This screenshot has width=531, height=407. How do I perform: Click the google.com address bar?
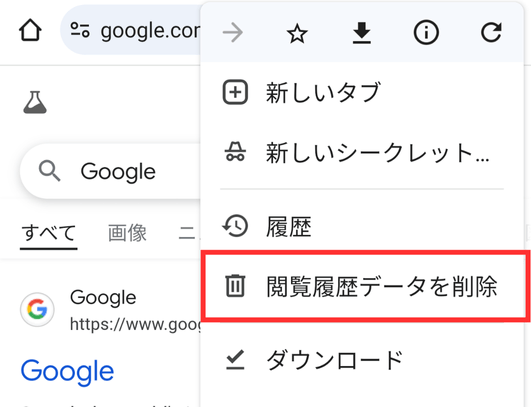(131, 30)
